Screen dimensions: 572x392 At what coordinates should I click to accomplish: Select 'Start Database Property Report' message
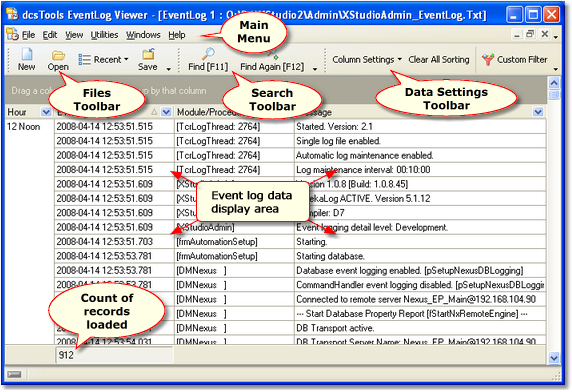pos(420,314)
